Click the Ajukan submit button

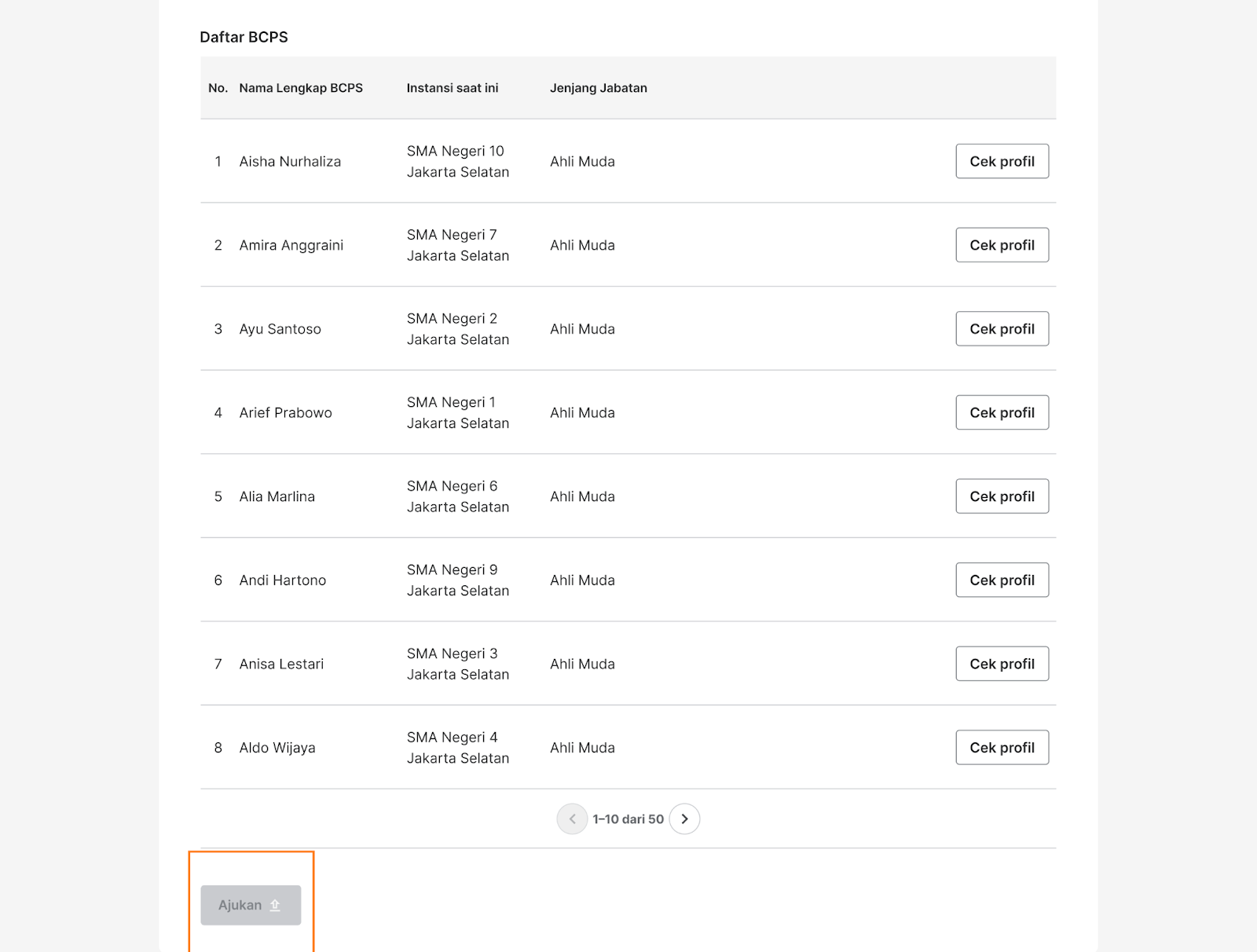tap(251, 905)
